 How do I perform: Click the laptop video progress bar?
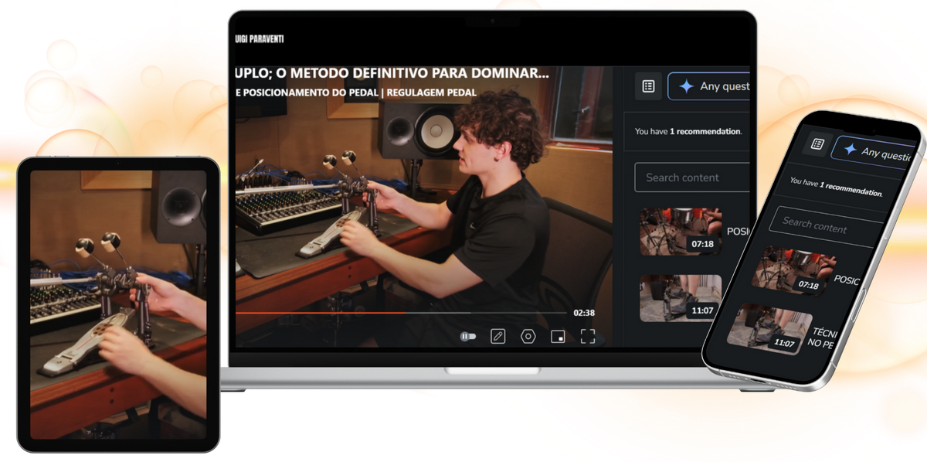click(x=401, y=313)
